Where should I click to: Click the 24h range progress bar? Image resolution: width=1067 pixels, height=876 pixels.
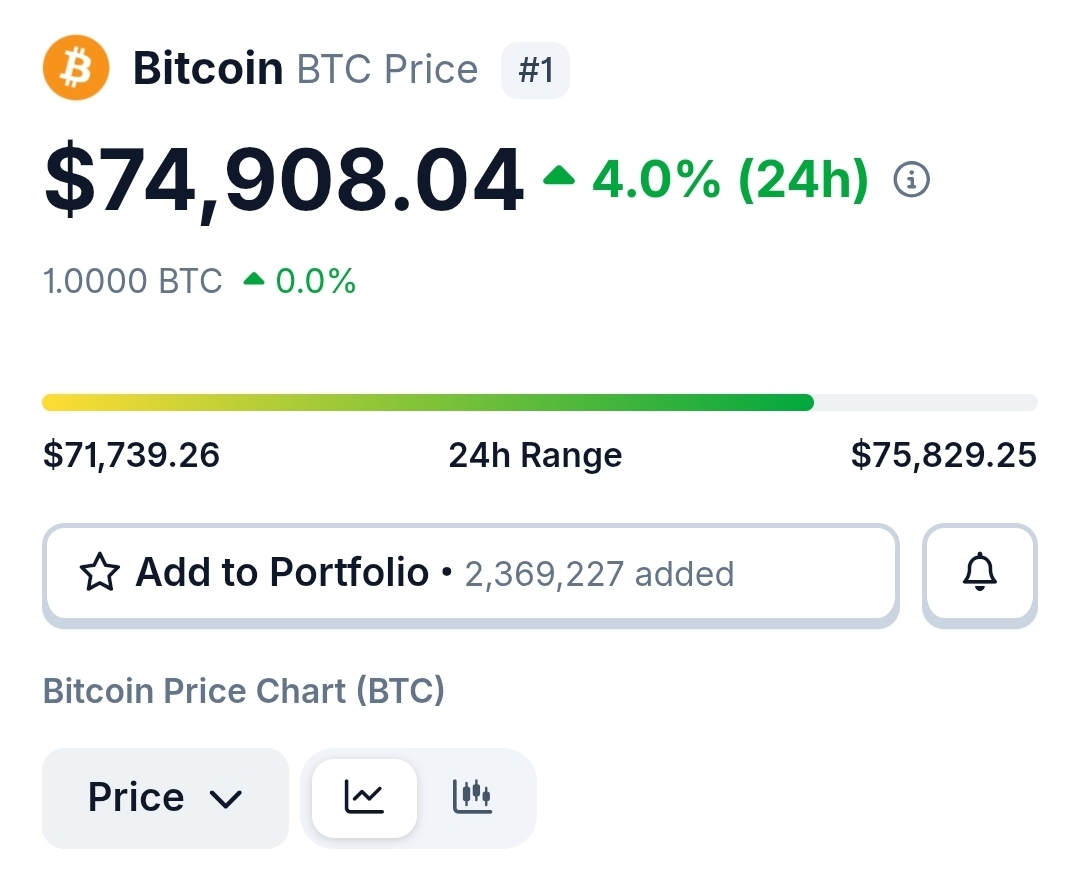[x=539, y=402]
